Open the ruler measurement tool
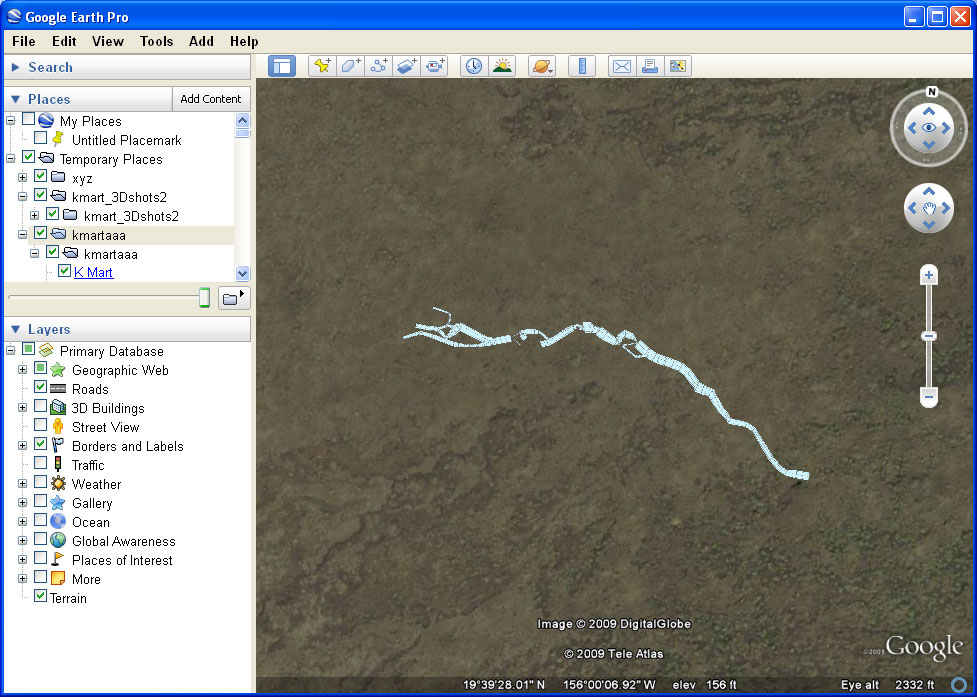This screenshot has width=977, height=697. (582, 66)
